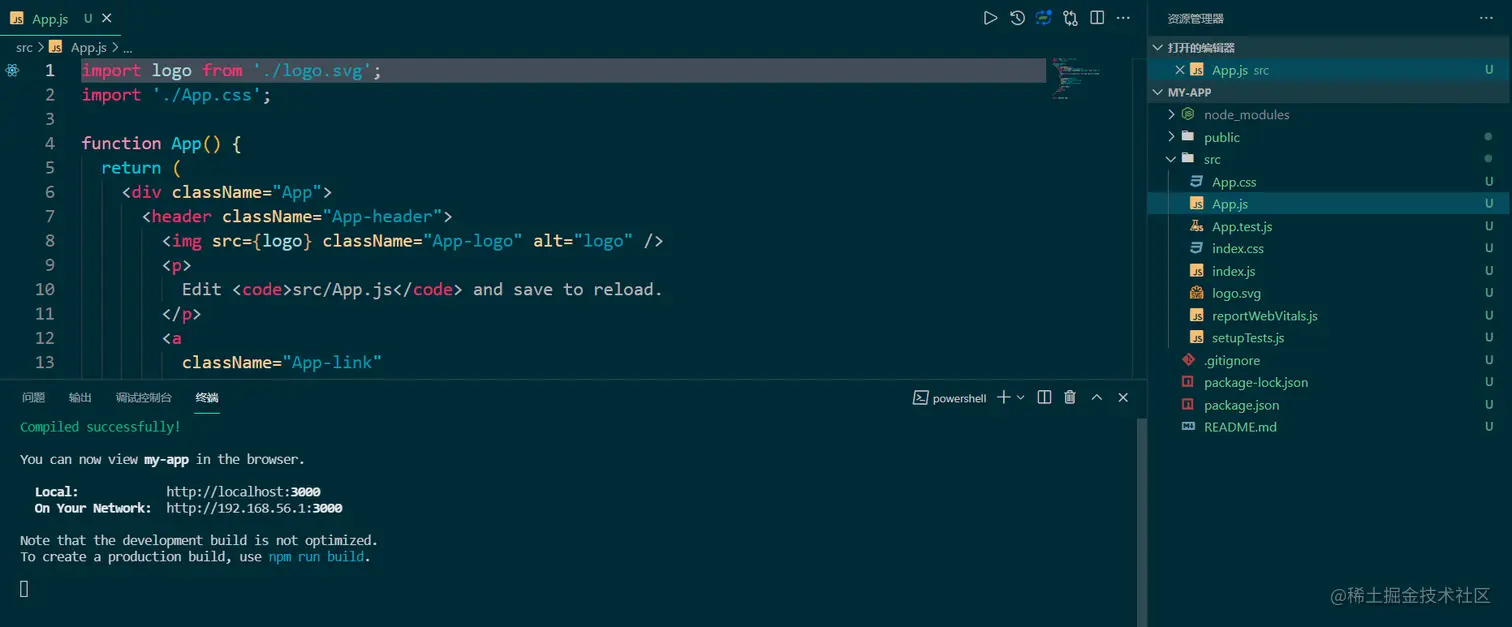The width and height of the screenshot is (1512, 627).
Task: Switch to the 调试控制台 panel tab
Action: 143,397
